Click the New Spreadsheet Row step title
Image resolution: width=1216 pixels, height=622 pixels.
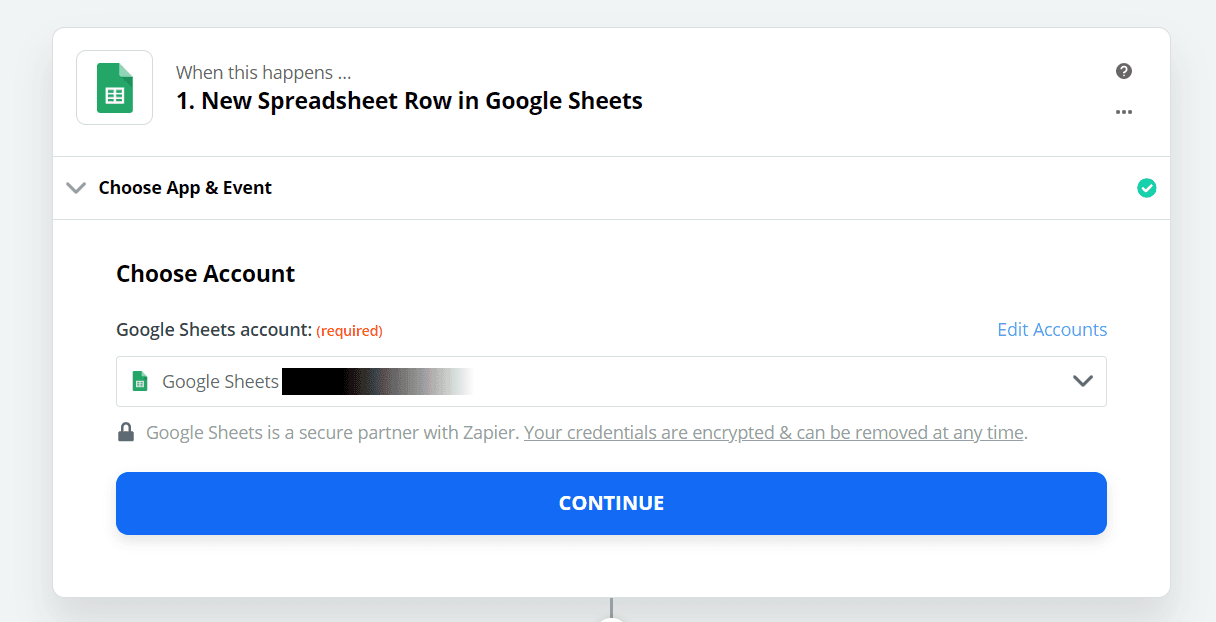(409, 101)
